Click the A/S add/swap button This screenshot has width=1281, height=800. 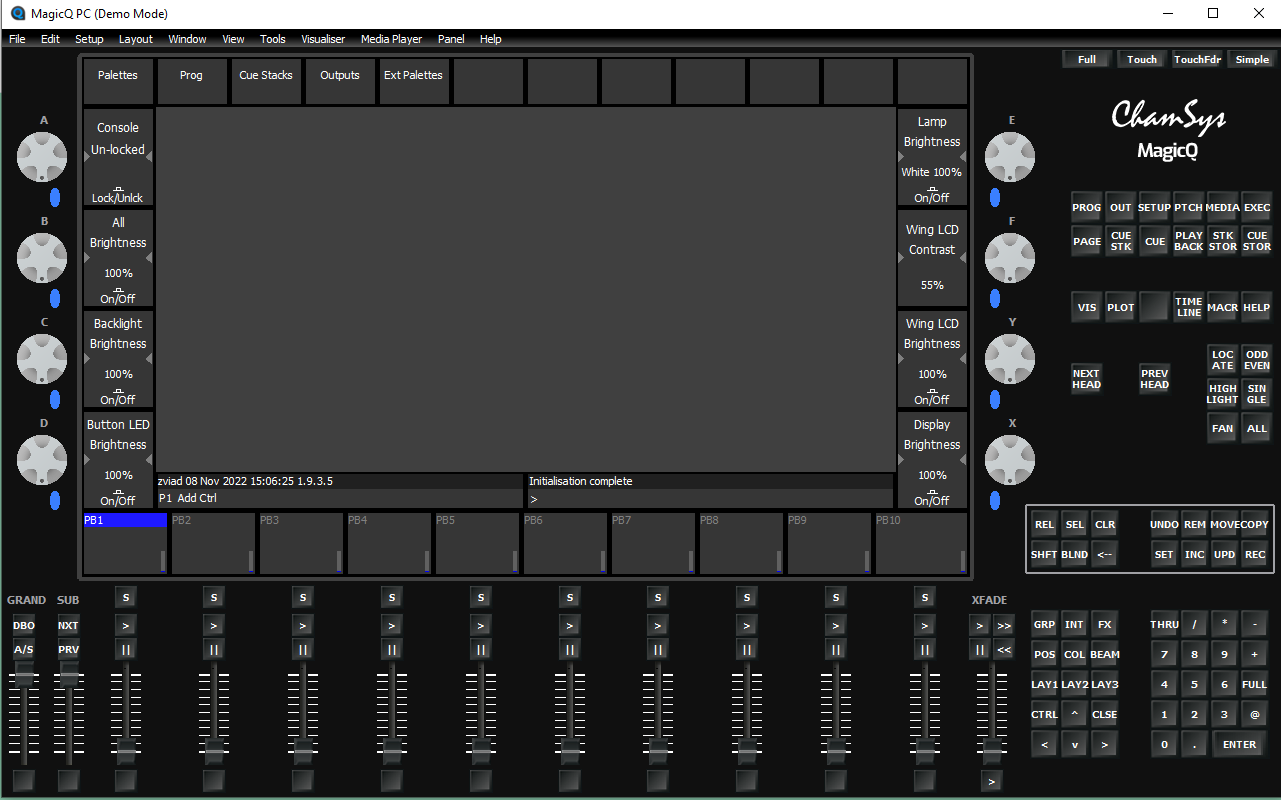tap(24, 650)
